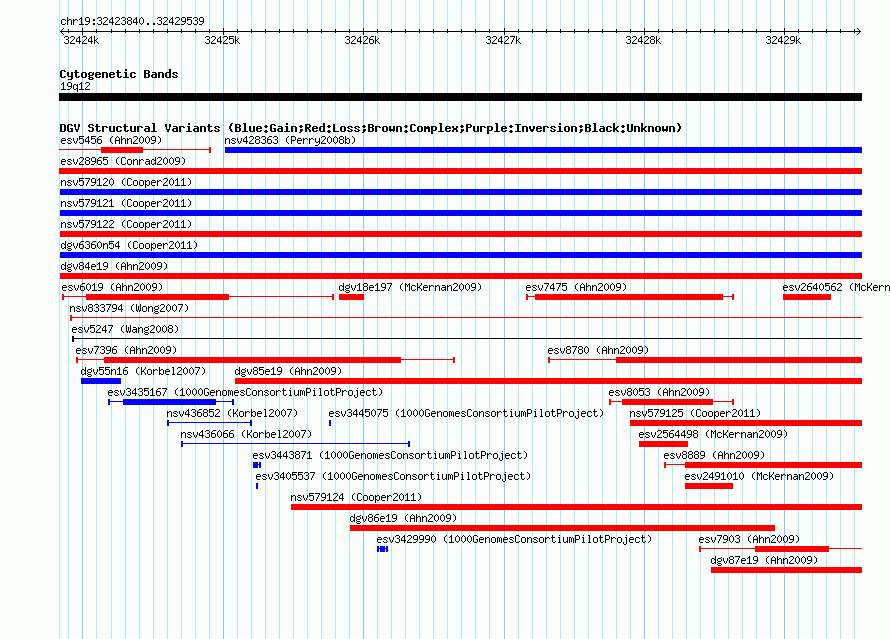Click the 32427k ruler label
The image size is (890, 639).
coord(503,40)
